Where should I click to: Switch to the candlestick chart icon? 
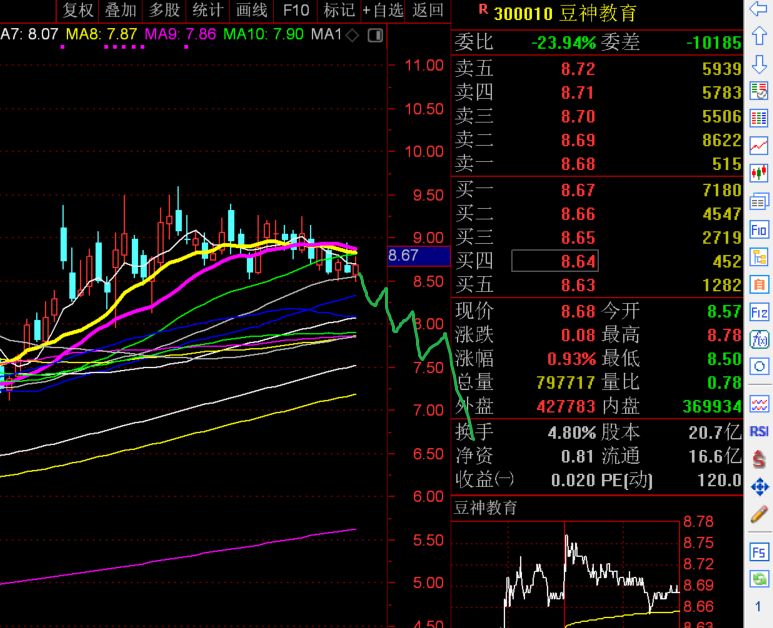coord(759,174)
